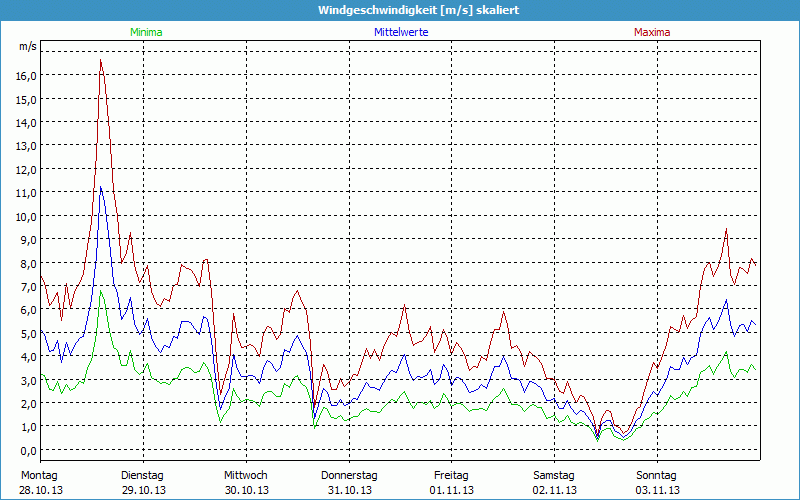Viewport: 800px width, 500px height.
Task: Click the '8,0' y-axis value
Action: pos(28,263)
